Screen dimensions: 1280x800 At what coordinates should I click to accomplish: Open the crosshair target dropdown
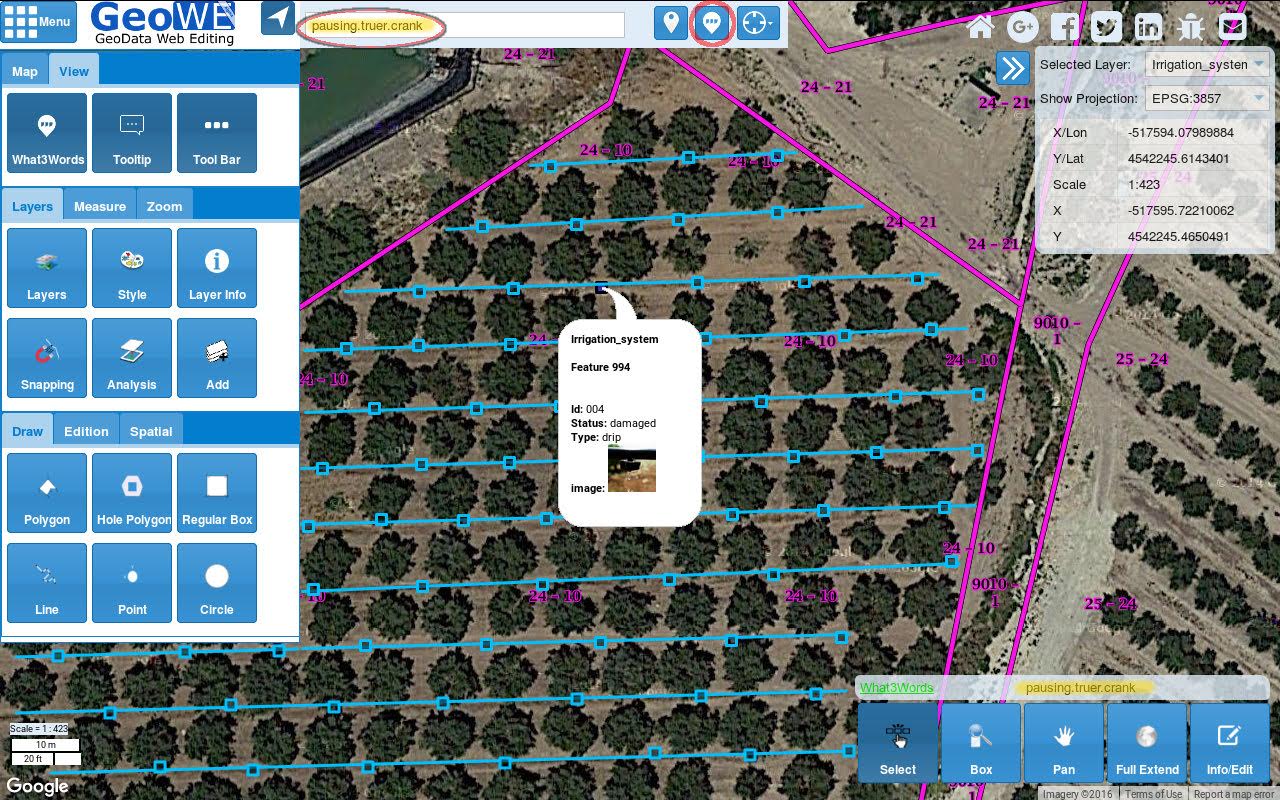758,22
